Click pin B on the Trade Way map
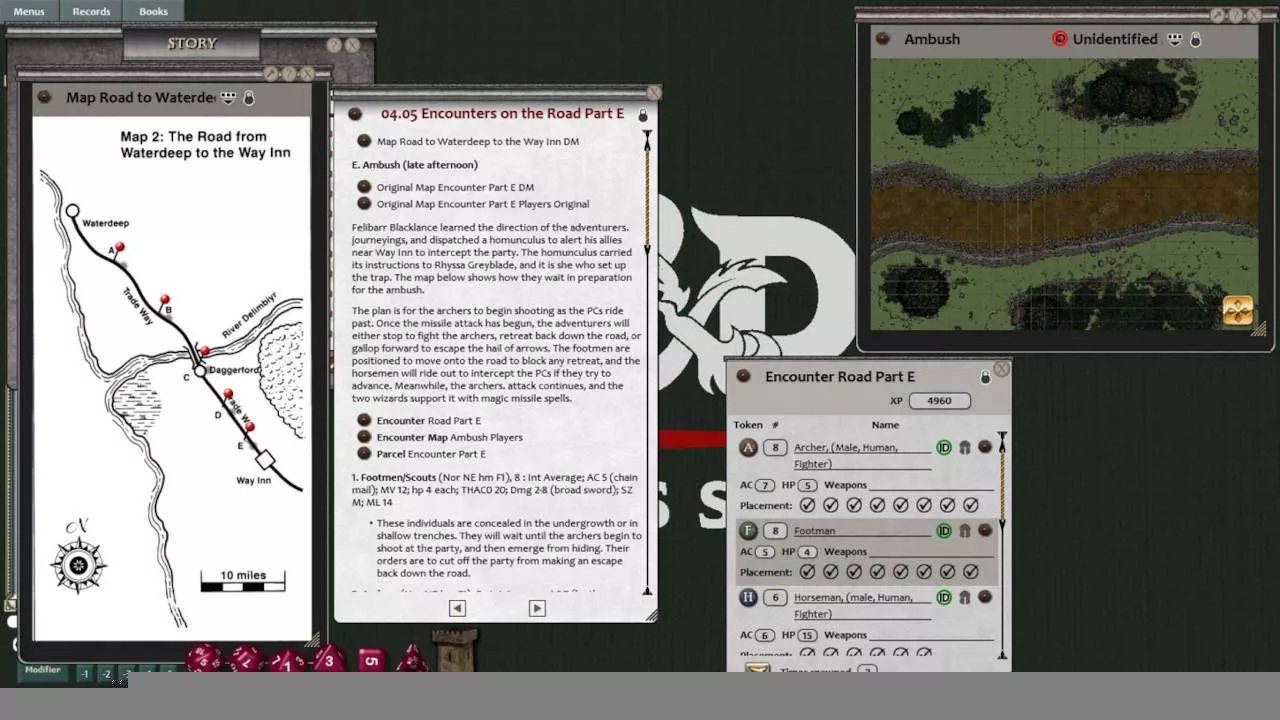The width and height of the screenshot is (1280, 720). tap(165, 301)
